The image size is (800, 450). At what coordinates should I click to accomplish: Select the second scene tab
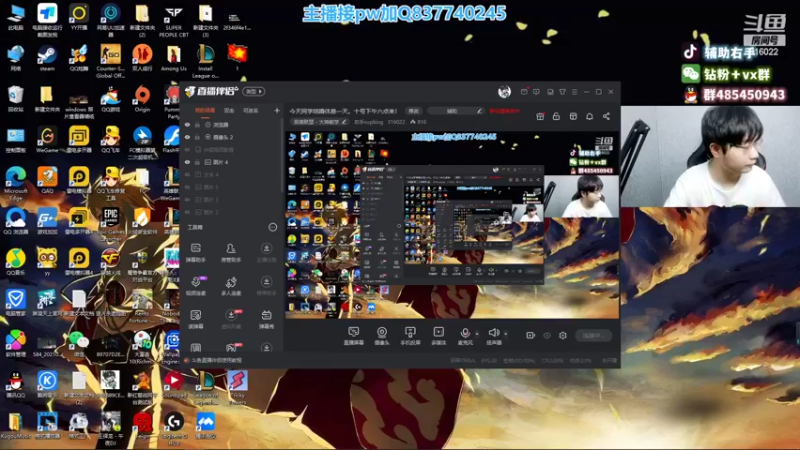(229, 110)
